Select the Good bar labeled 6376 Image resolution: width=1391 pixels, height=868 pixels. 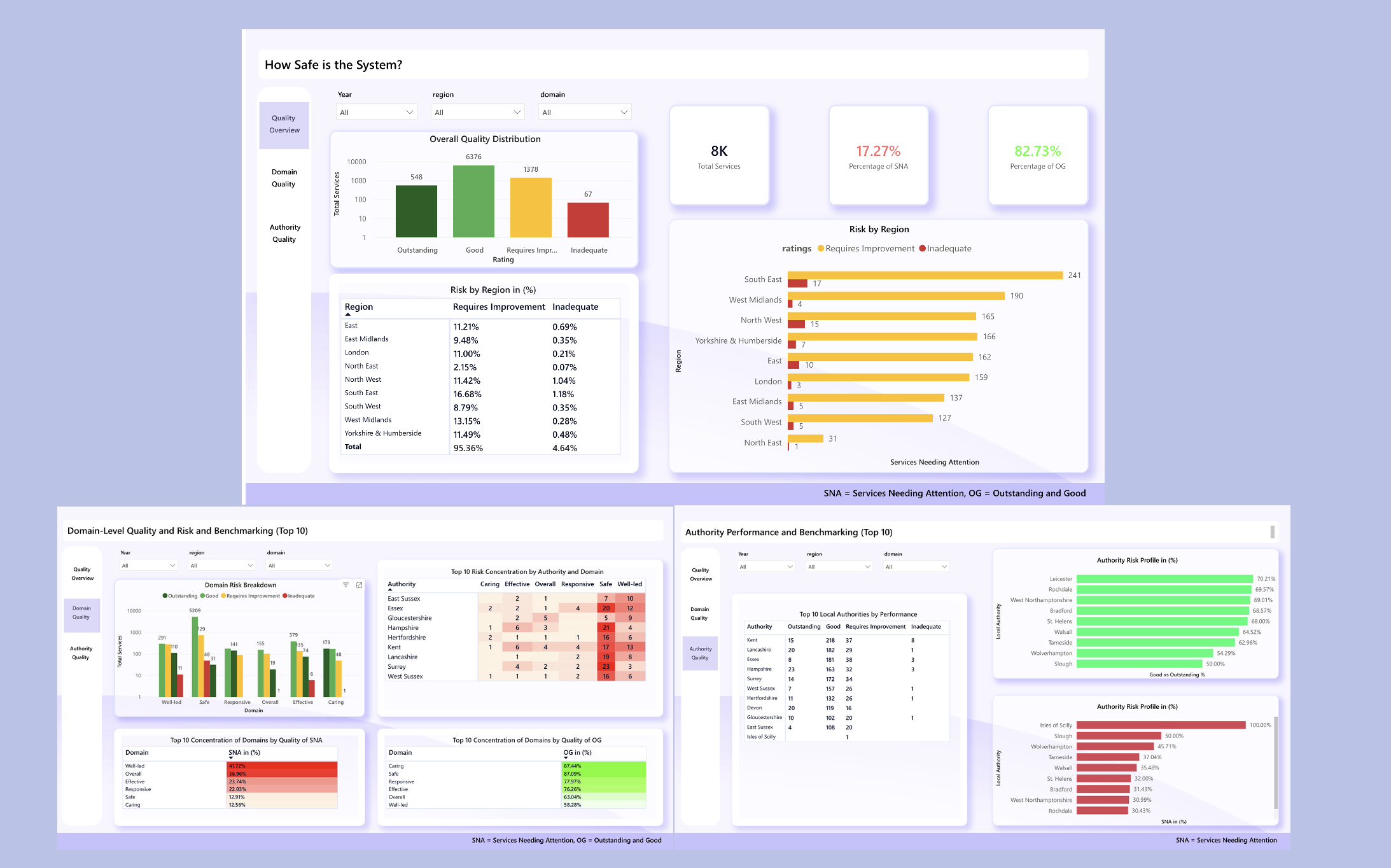click(x=473, y=201)
